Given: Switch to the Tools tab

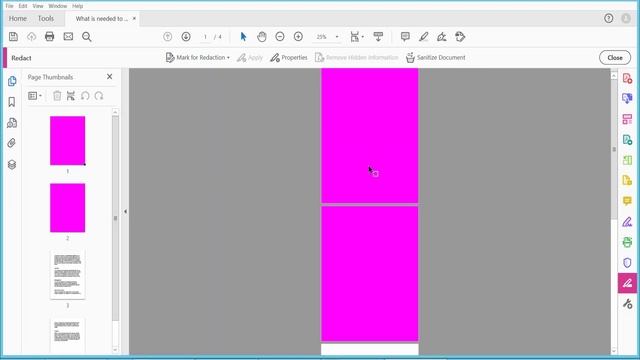Looking at the screenshot, I should (46, 18).
